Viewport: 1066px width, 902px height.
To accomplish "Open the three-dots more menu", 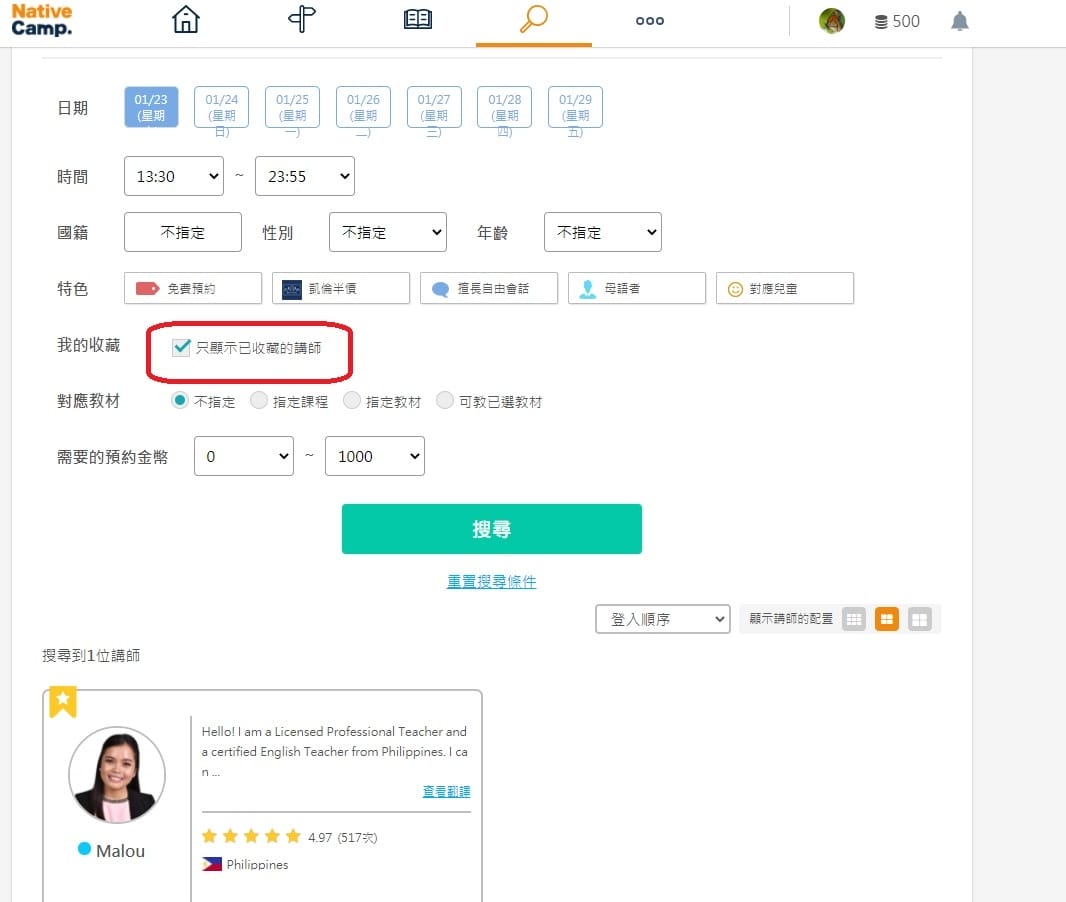I will coord(650,21).
